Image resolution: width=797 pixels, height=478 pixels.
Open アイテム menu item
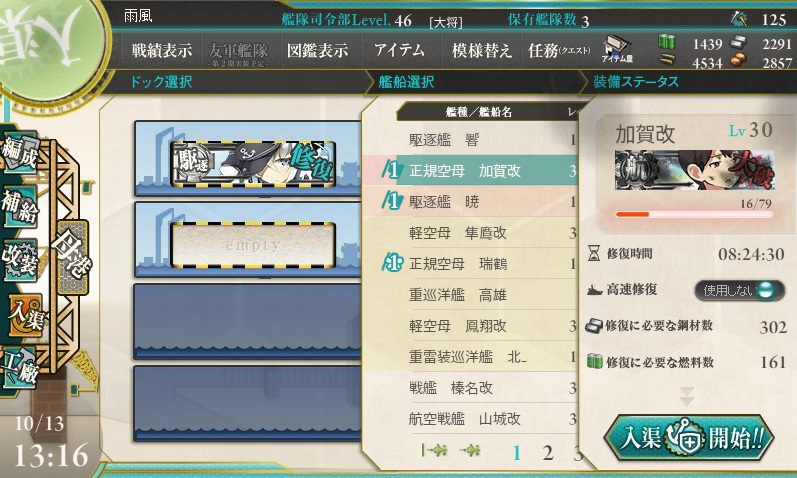399,50
